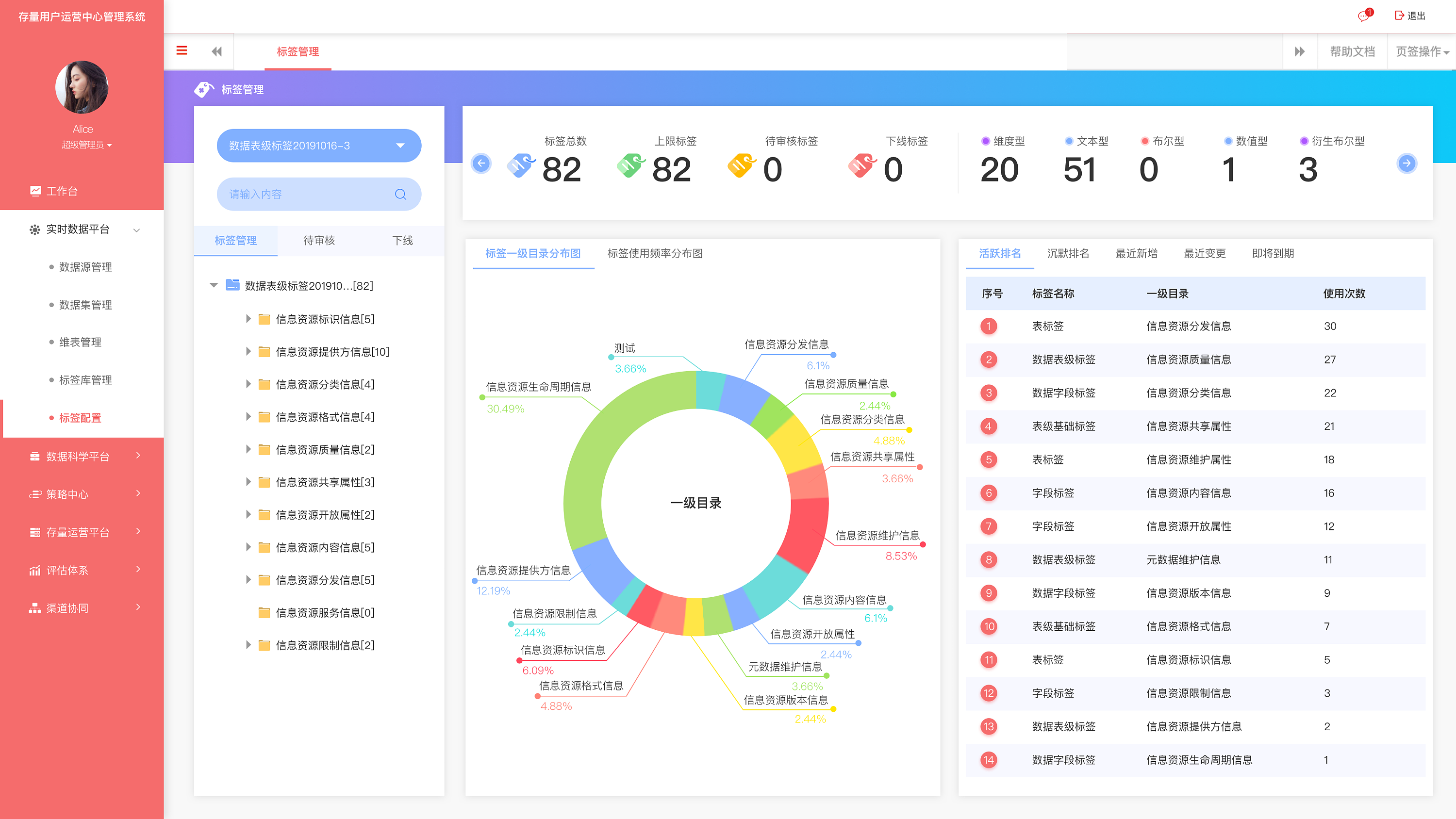Click the left arrow on statistics carousel

pos(481,164)
